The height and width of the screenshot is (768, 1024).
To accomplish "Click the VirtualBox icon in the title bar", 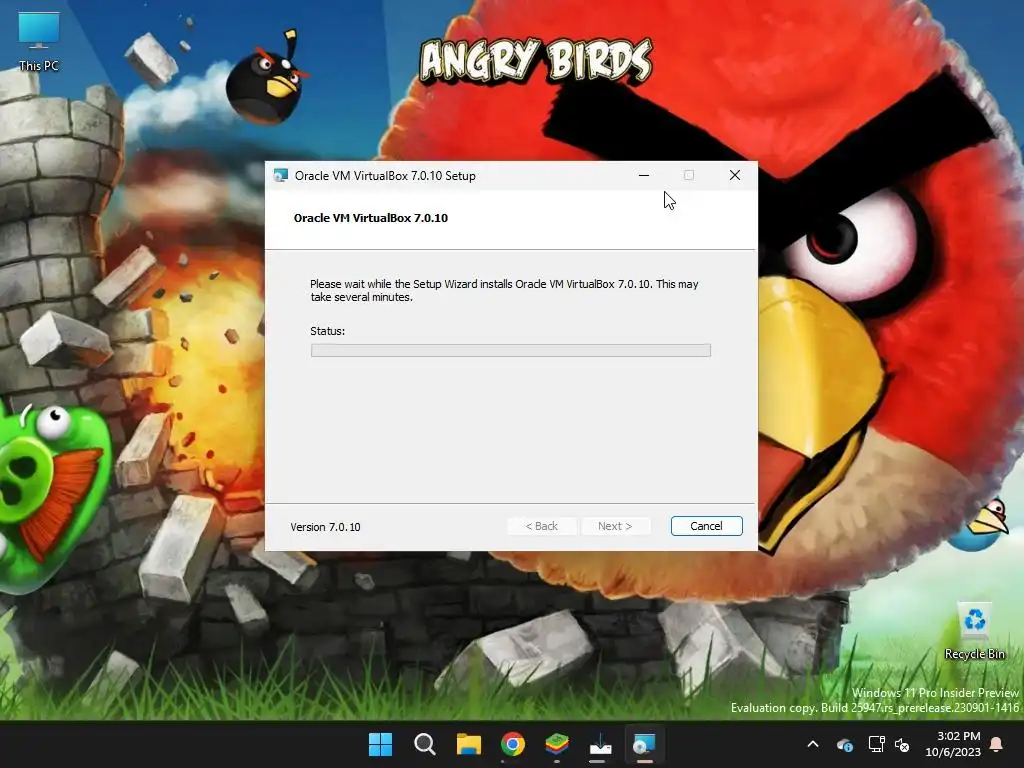I will tap(281, 176).
